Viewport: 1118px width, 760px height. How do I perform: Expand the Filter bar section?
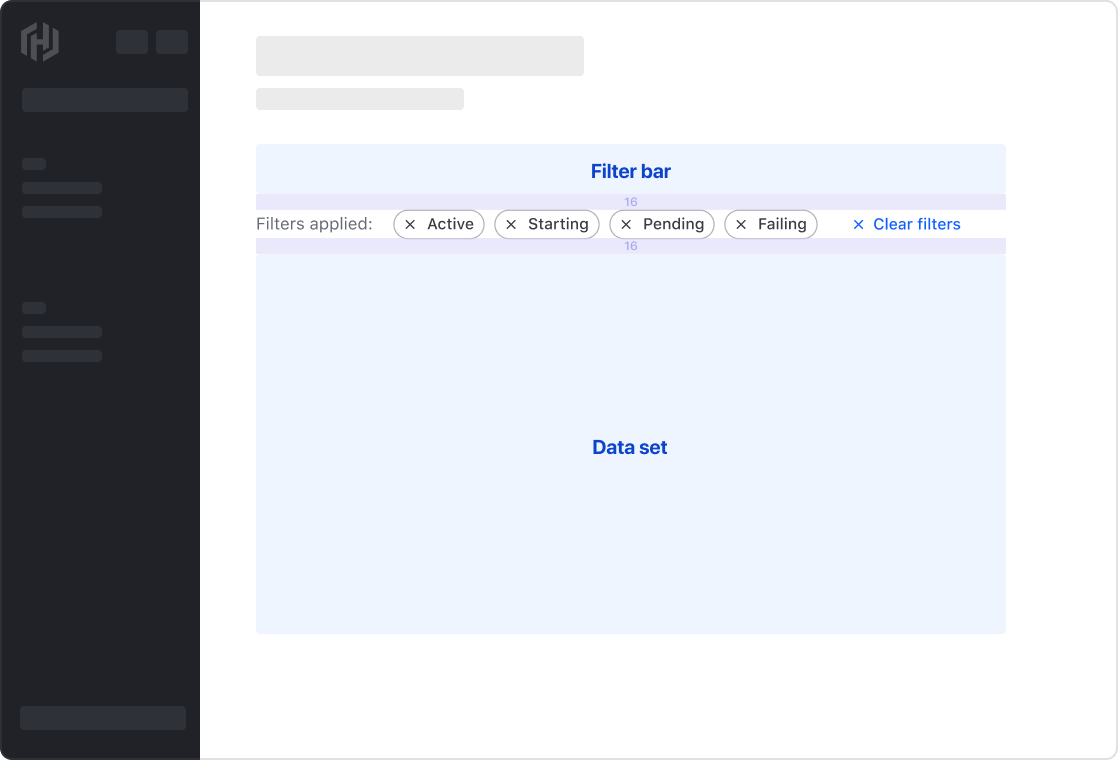[x=630, y=171]
